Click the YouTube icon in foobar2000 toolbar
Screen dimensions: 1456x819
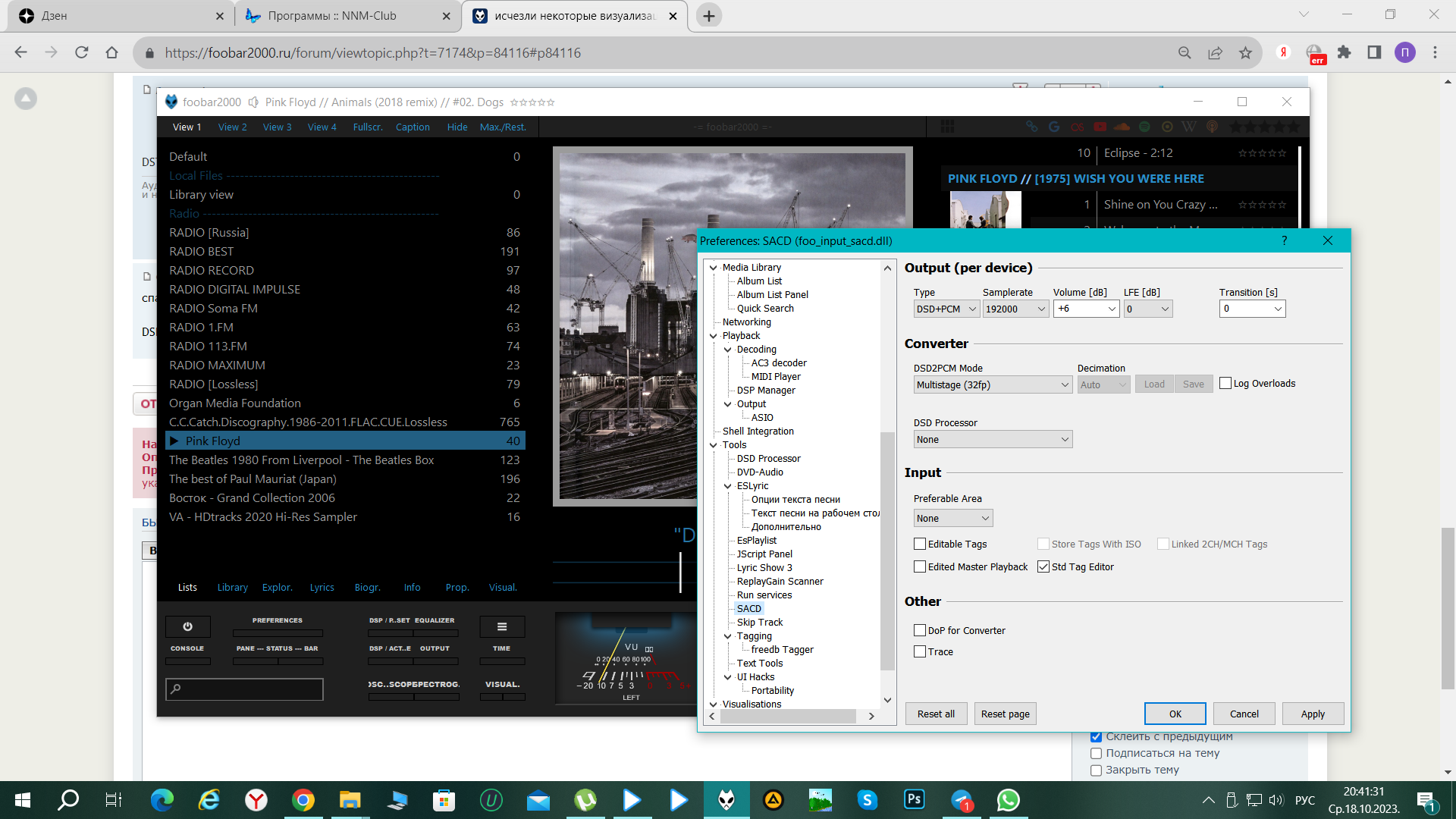click(1100, 127)
